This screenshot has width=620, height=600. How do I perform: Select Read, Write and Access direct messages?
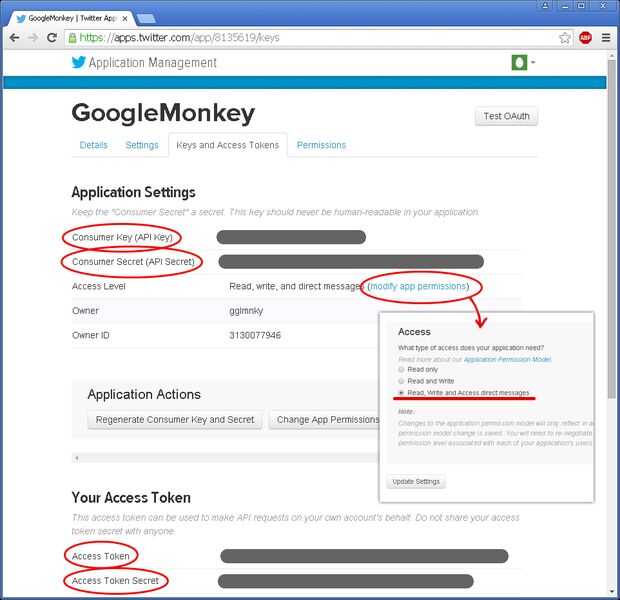click(401, 393)
